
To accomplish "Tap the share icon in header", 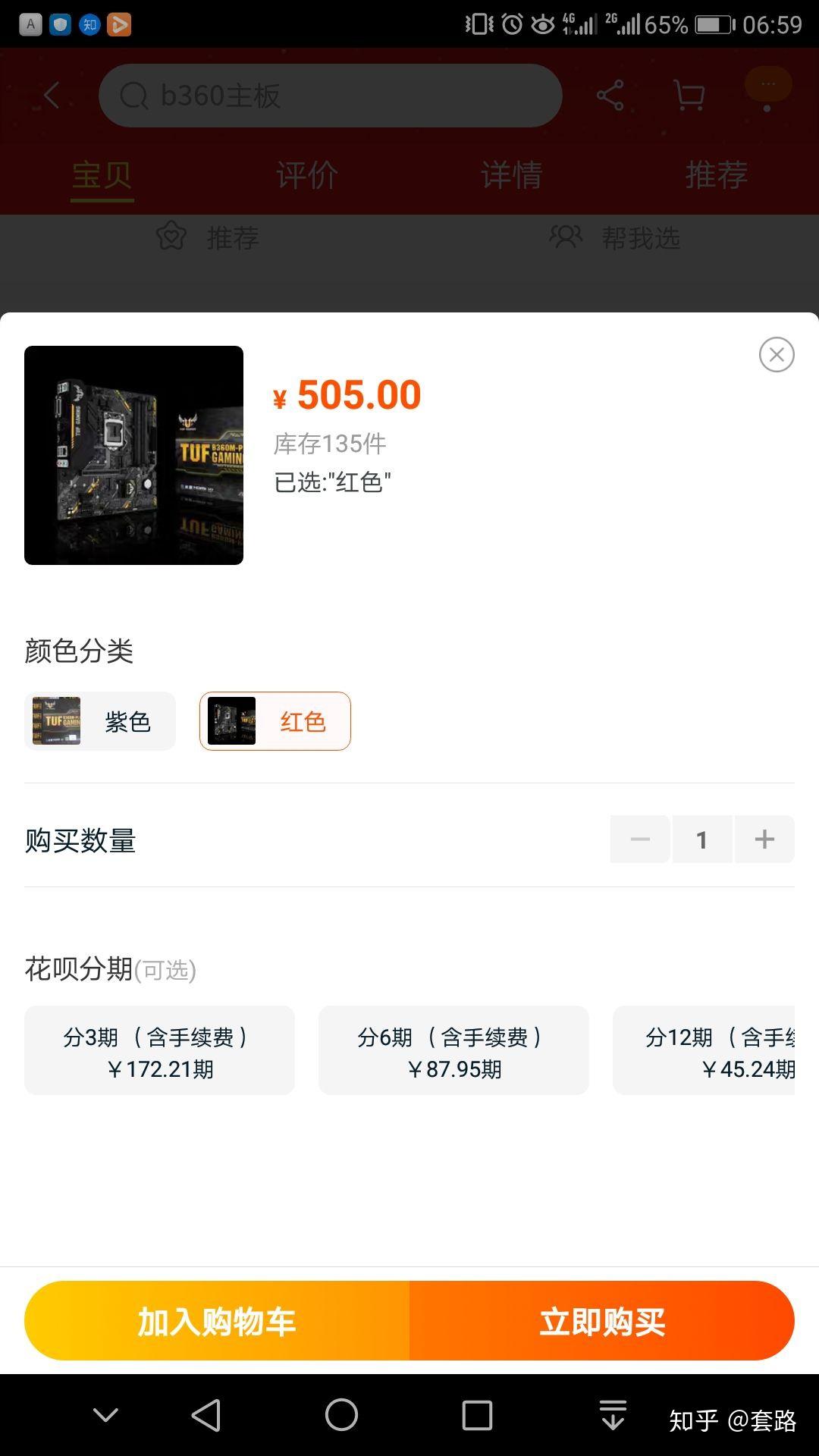I will coord(610,96).
